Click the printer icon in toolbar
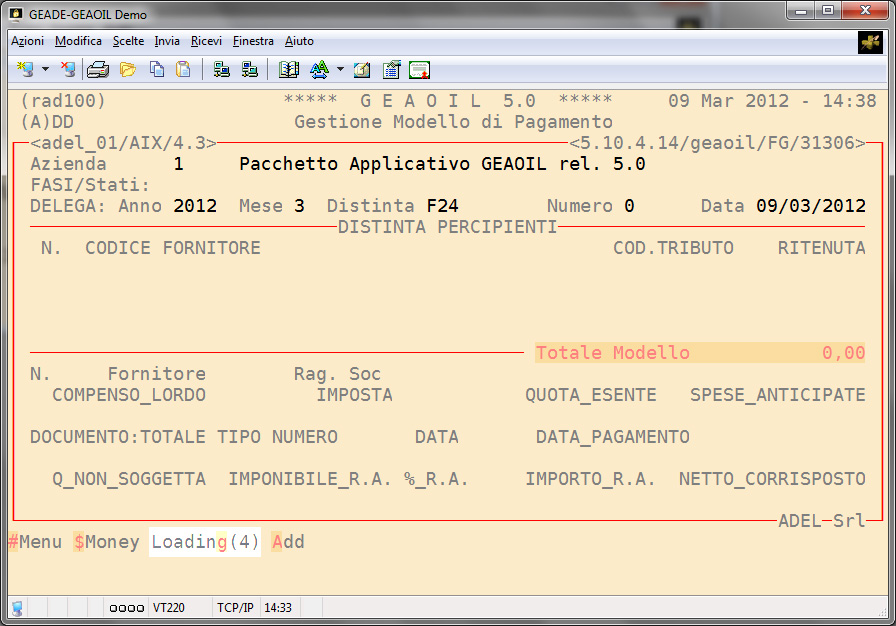The image size is (896, 626). (x=97, y=70)
